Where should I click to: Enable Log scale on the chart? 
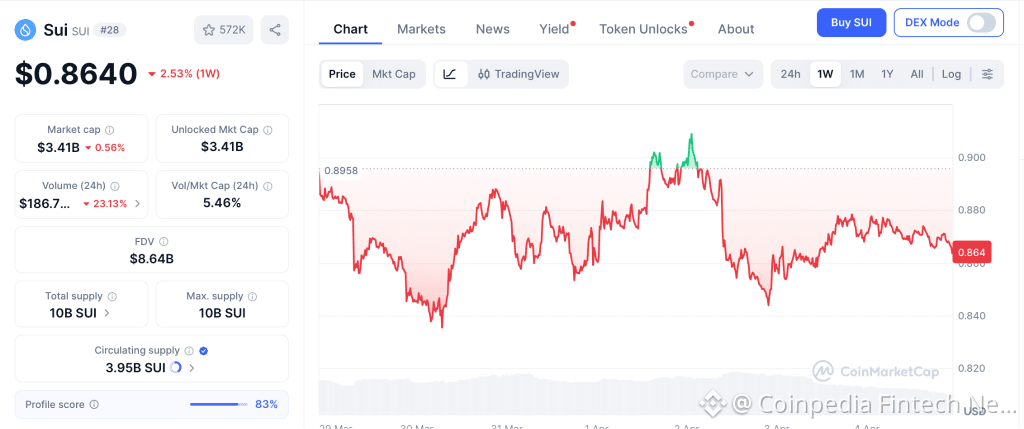click(x=951, y=74)
